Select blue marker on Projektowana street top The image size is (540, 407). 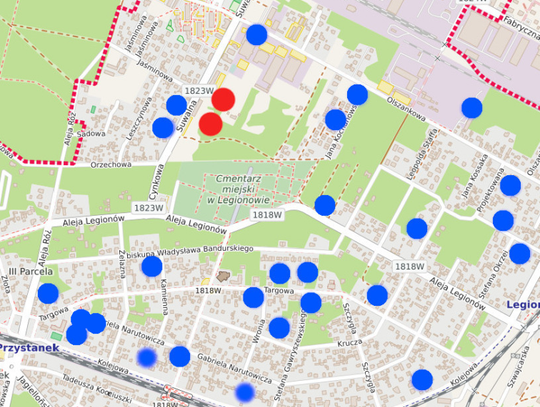pos(510,185)
